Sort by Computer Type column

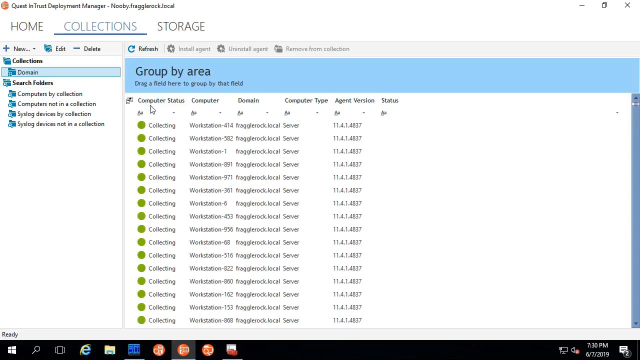click(306, 100)
